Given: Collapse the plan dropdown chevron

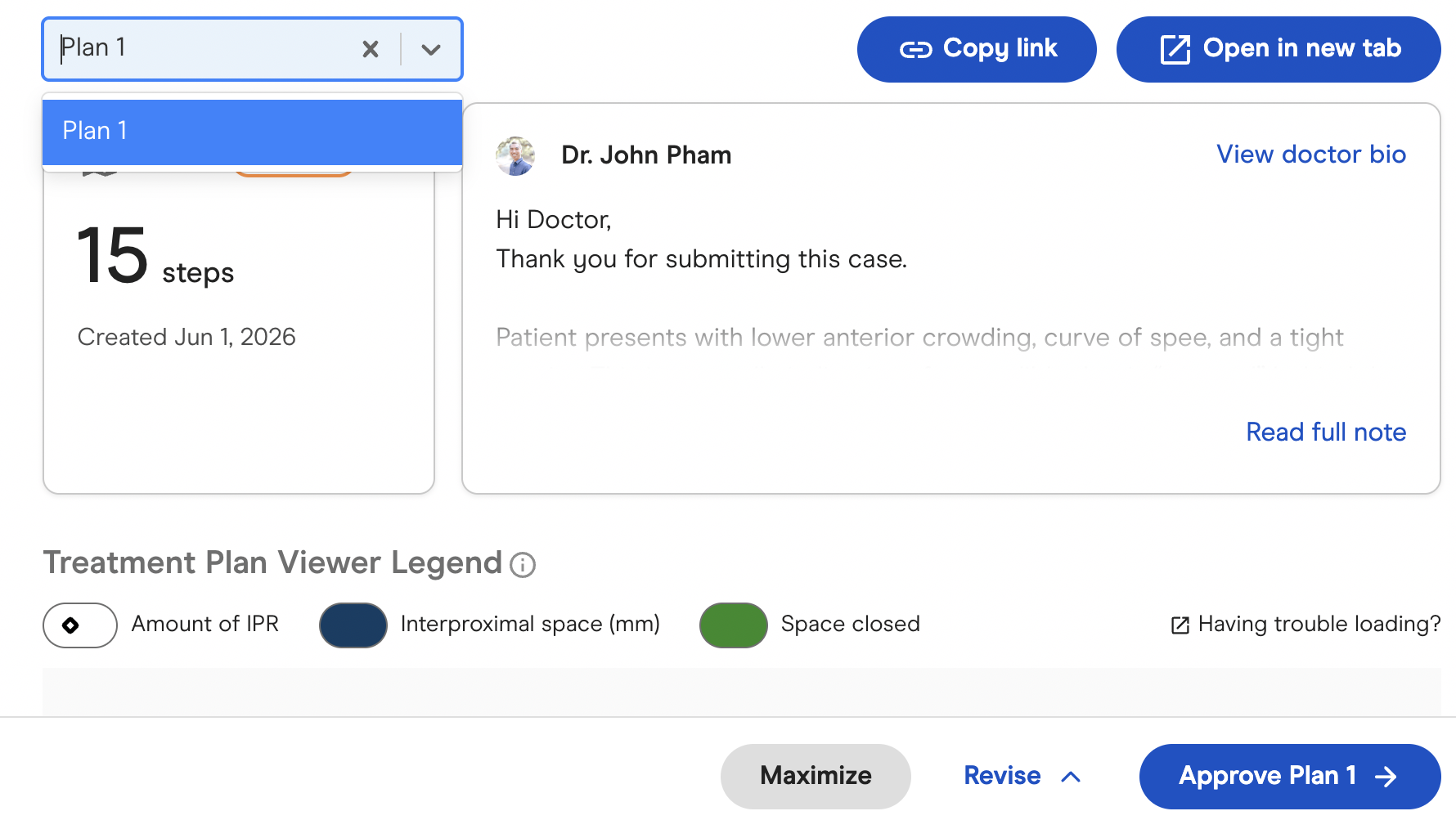Looking at the screenshot, I should click(x=431, y=50).
